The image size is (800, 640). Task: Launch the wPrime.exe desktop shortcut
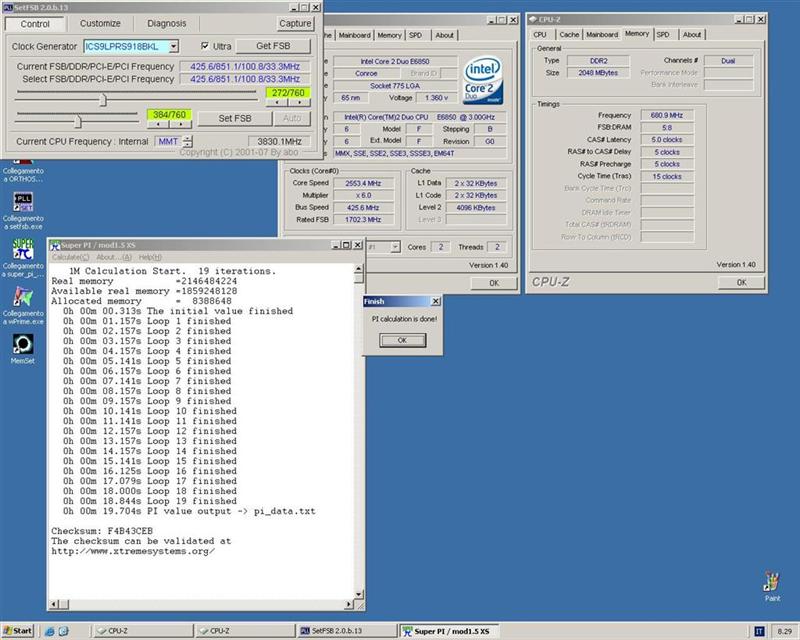point(22,305)
